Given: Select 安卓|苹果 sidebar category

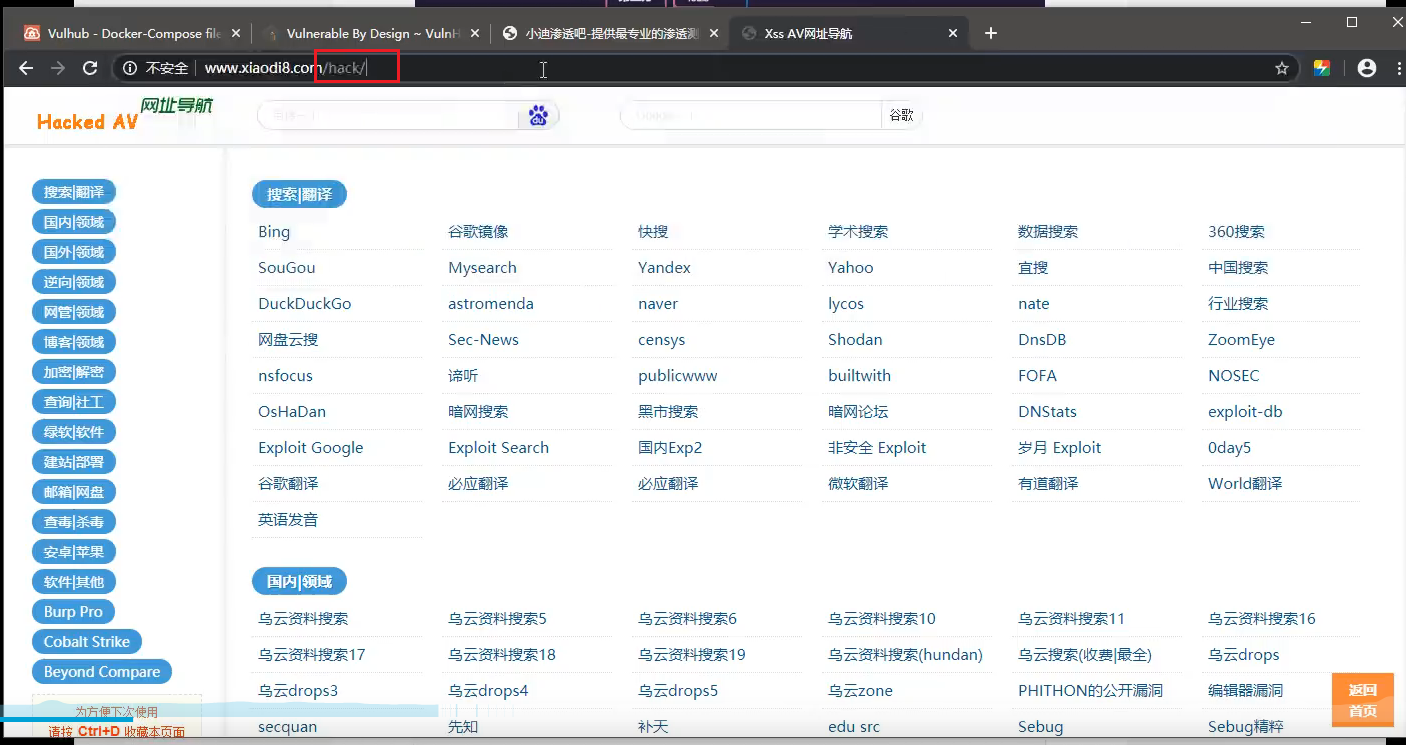Looking at the screenshot, I should [x=74, y=552].
